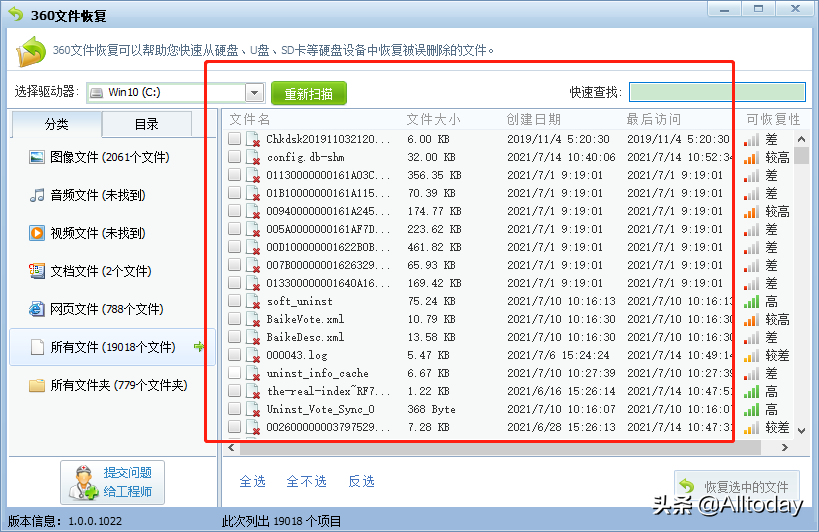Image resolution: width=819 pixels, height=532 pixels.
Task: Click the deleted file icon for Uninst_Vote_Sync_0
Action: pyautogui.click(x=253, y=409)
